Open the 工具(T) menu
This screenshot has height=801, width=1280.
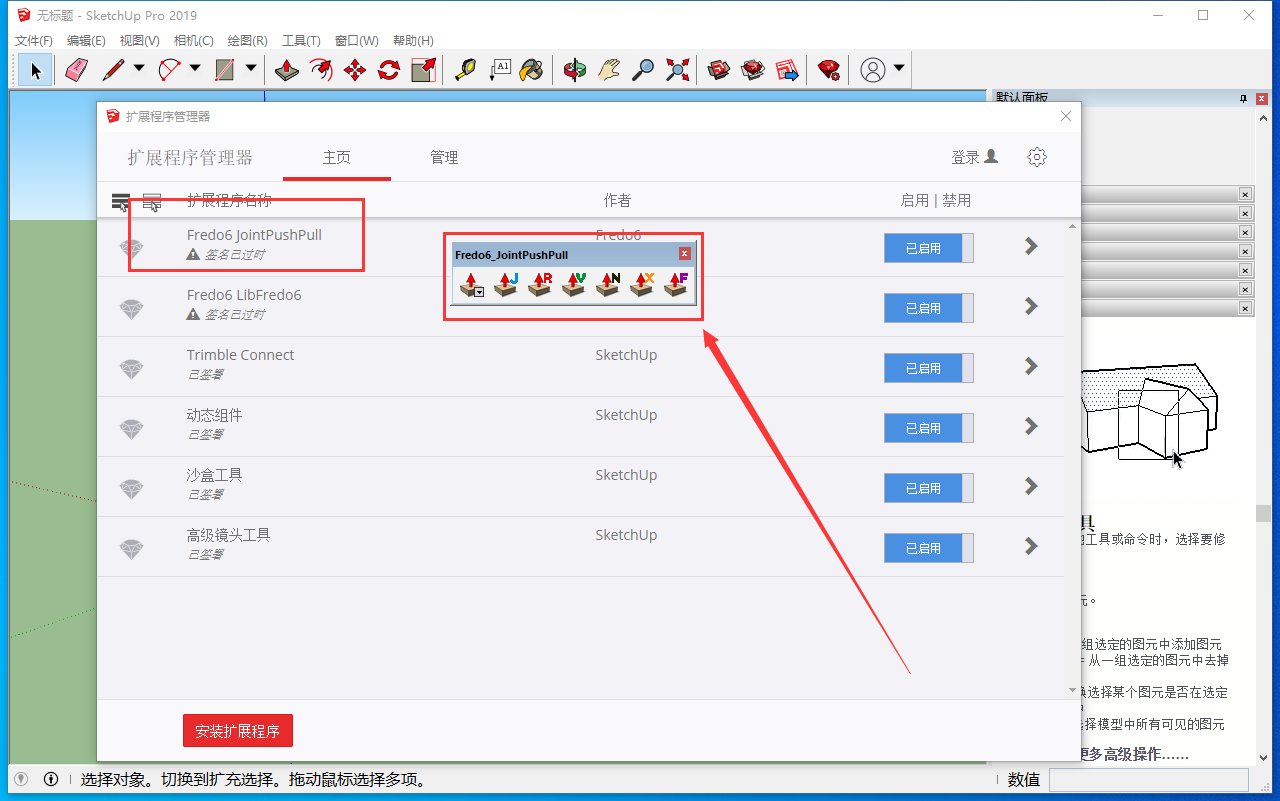point(301,41)
